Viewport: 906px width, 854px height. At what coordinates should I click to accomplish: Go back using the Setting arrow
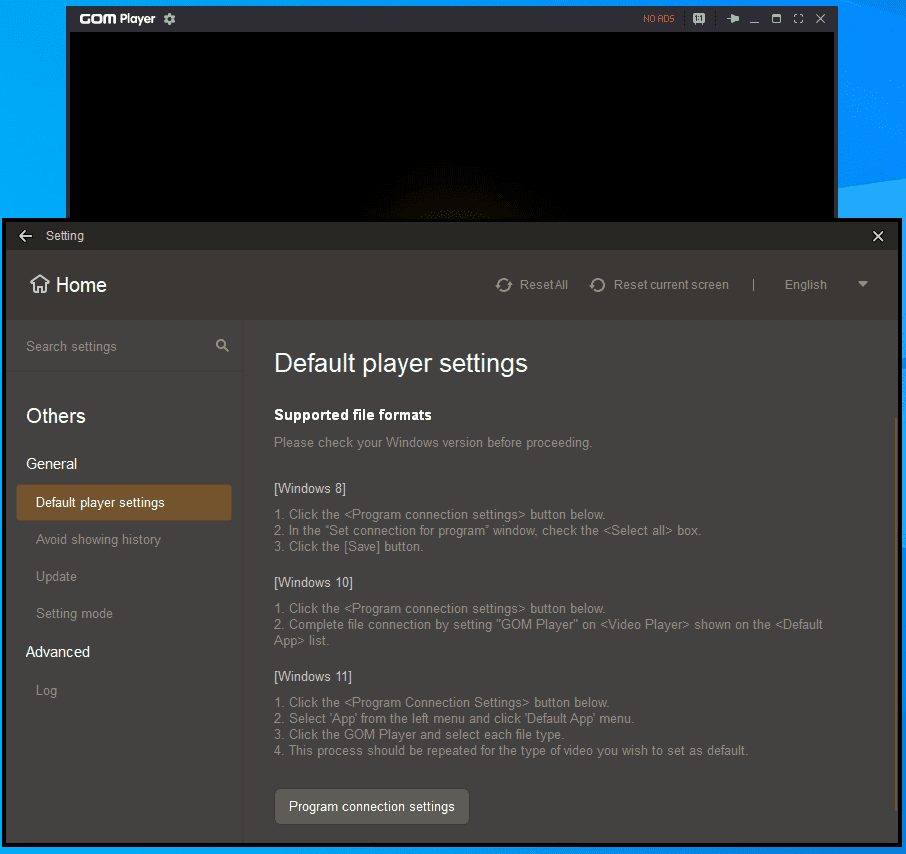coord(25,236)
